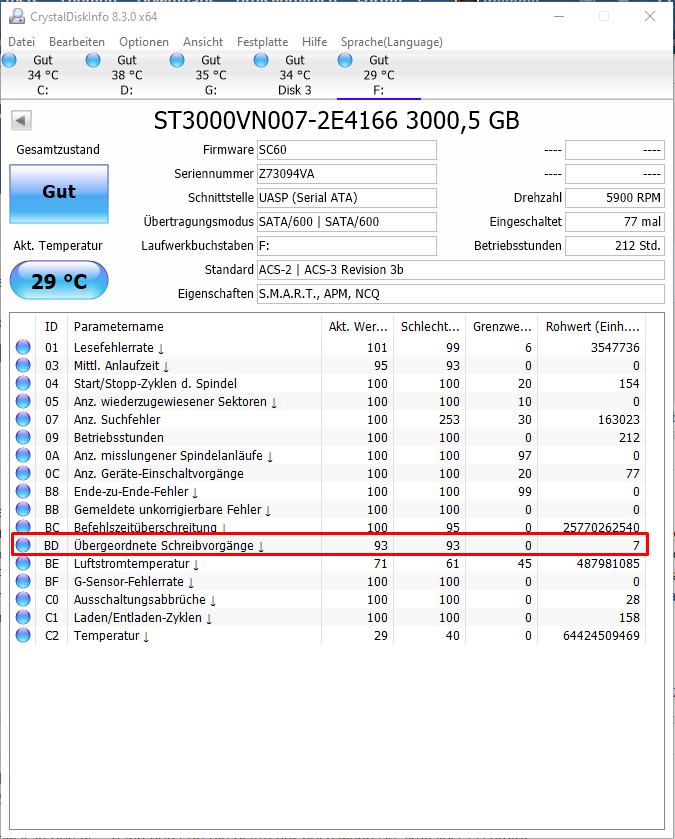Switch to drive G: disk tab
Viewport: 675px width, 839px height.
pyautogui.click(x=211, y=75)
